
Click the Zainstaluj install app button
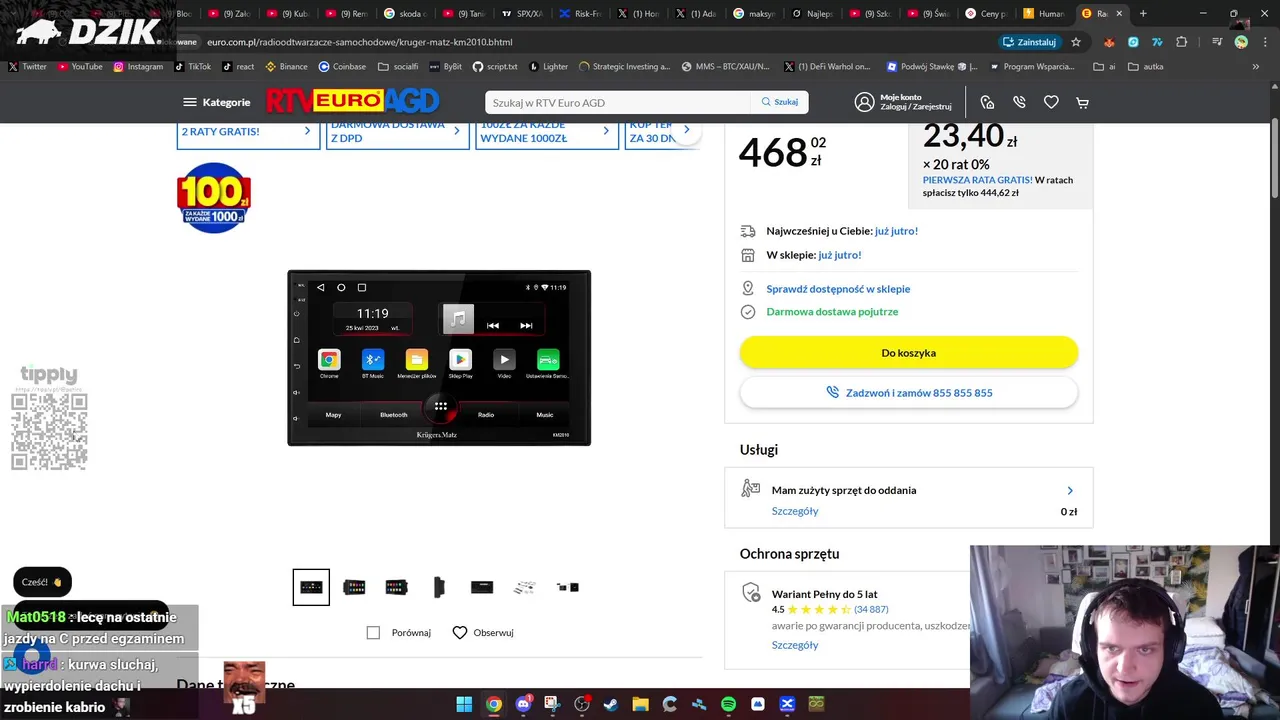(1030, 42)
